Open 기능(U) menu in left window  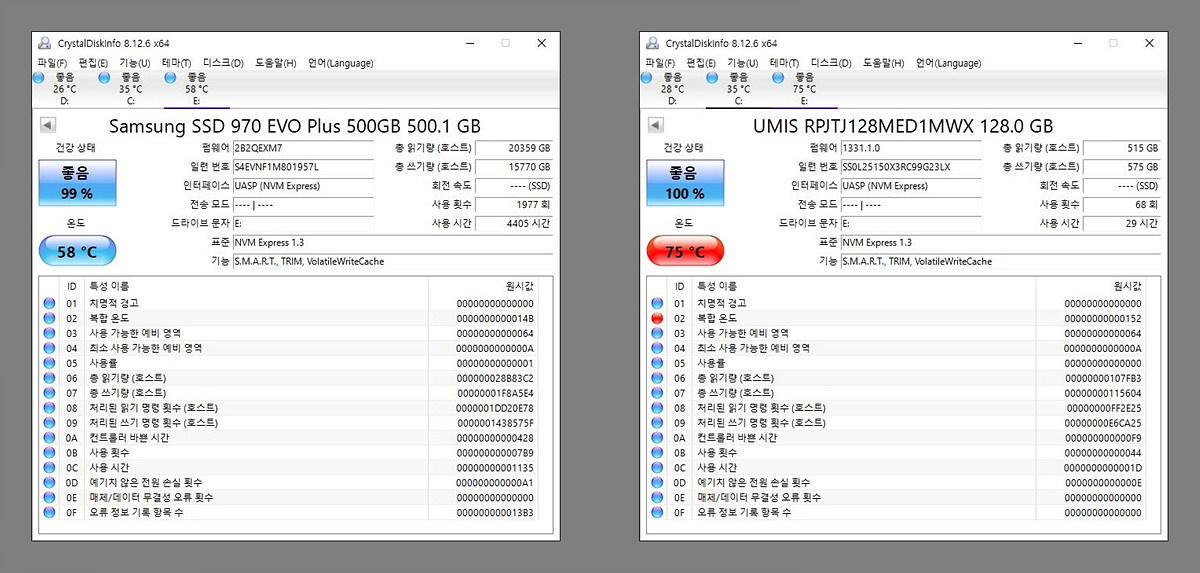134,63
